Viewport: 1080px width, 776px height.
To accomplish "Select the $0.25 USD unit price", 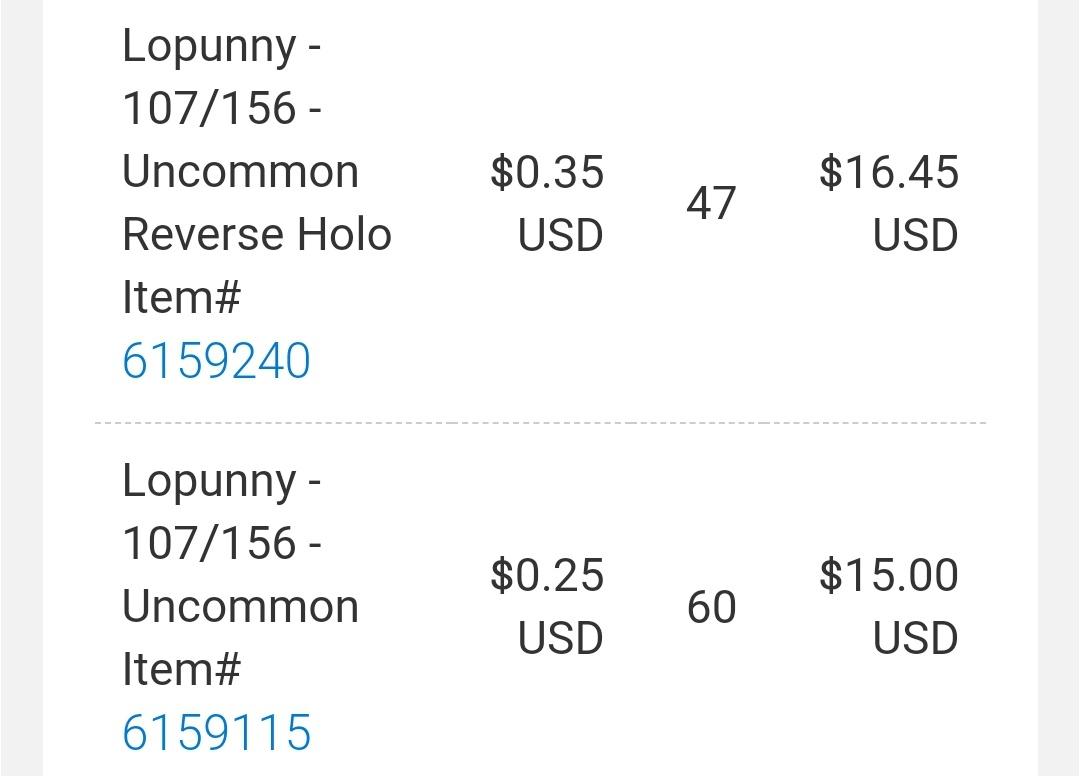I will point(547,606).
